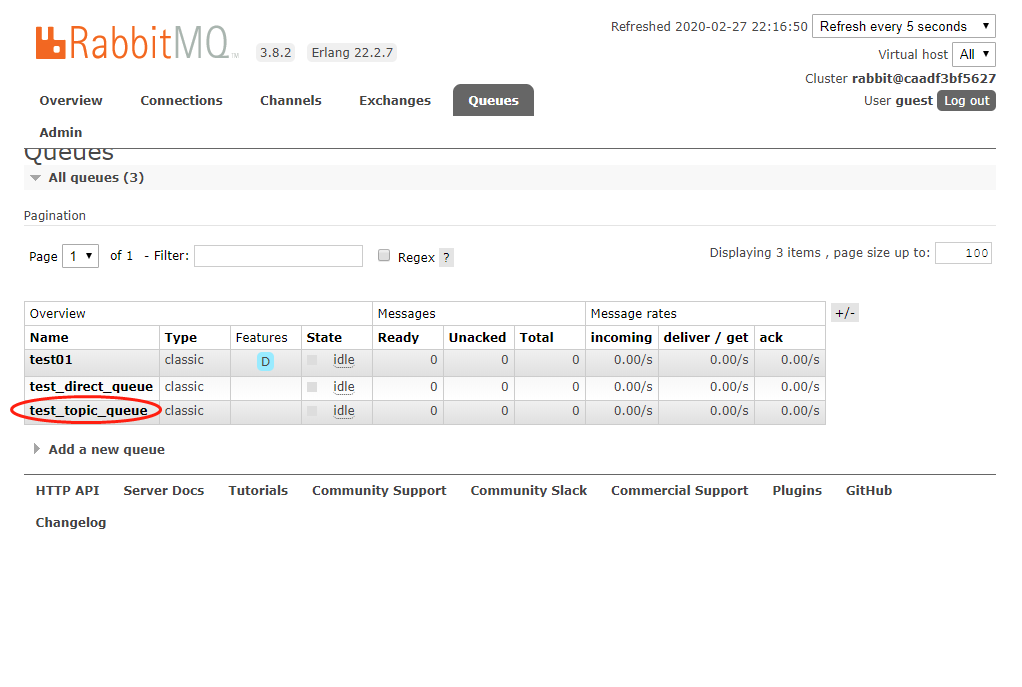Click the D durable feature badge for test01

click(x=265, y=361)
